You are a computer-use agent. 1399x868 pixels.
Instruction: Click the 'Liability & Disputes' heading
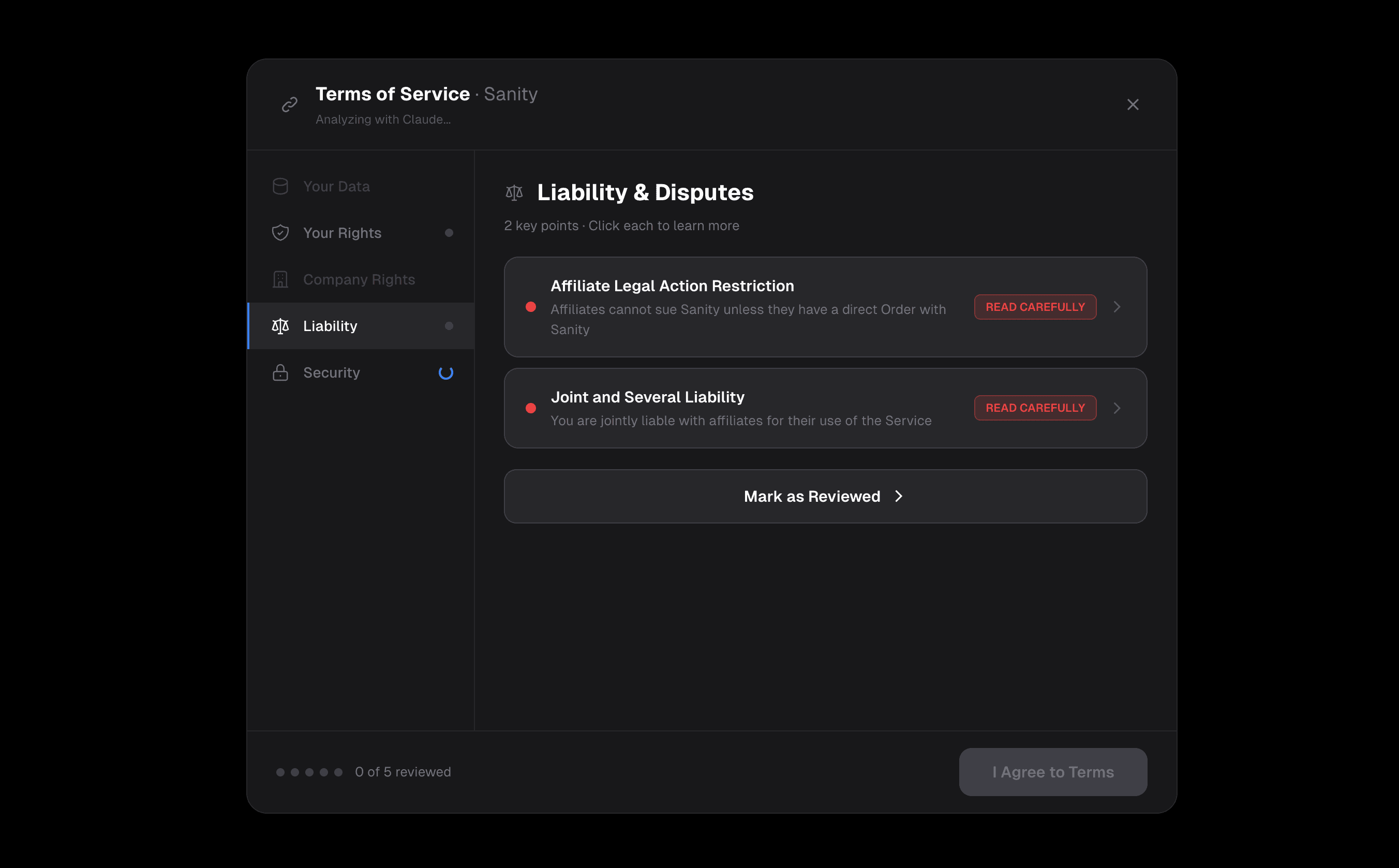645,192
